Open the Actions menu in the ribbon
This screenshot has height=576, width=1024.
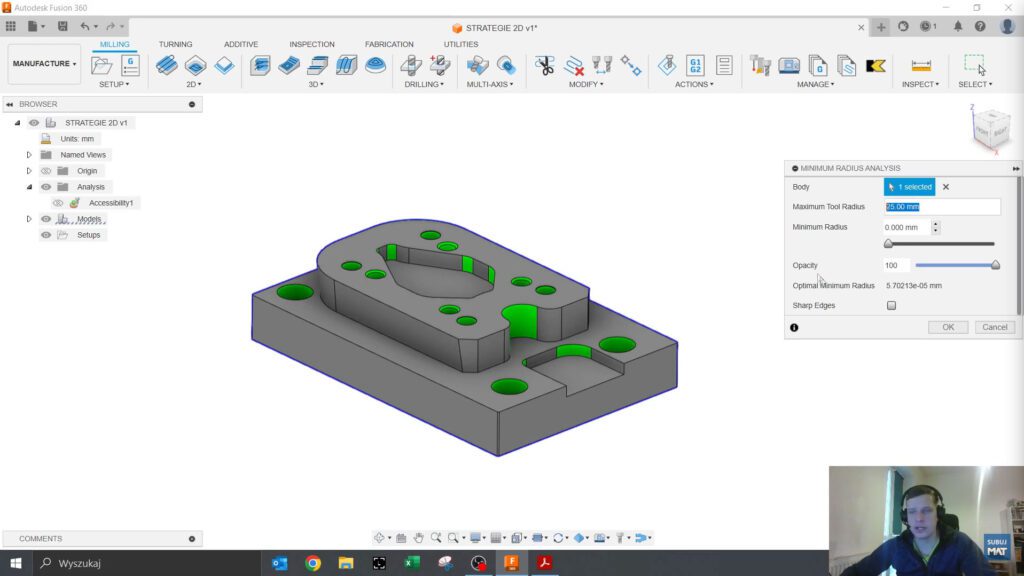click(x=694, y=84)
